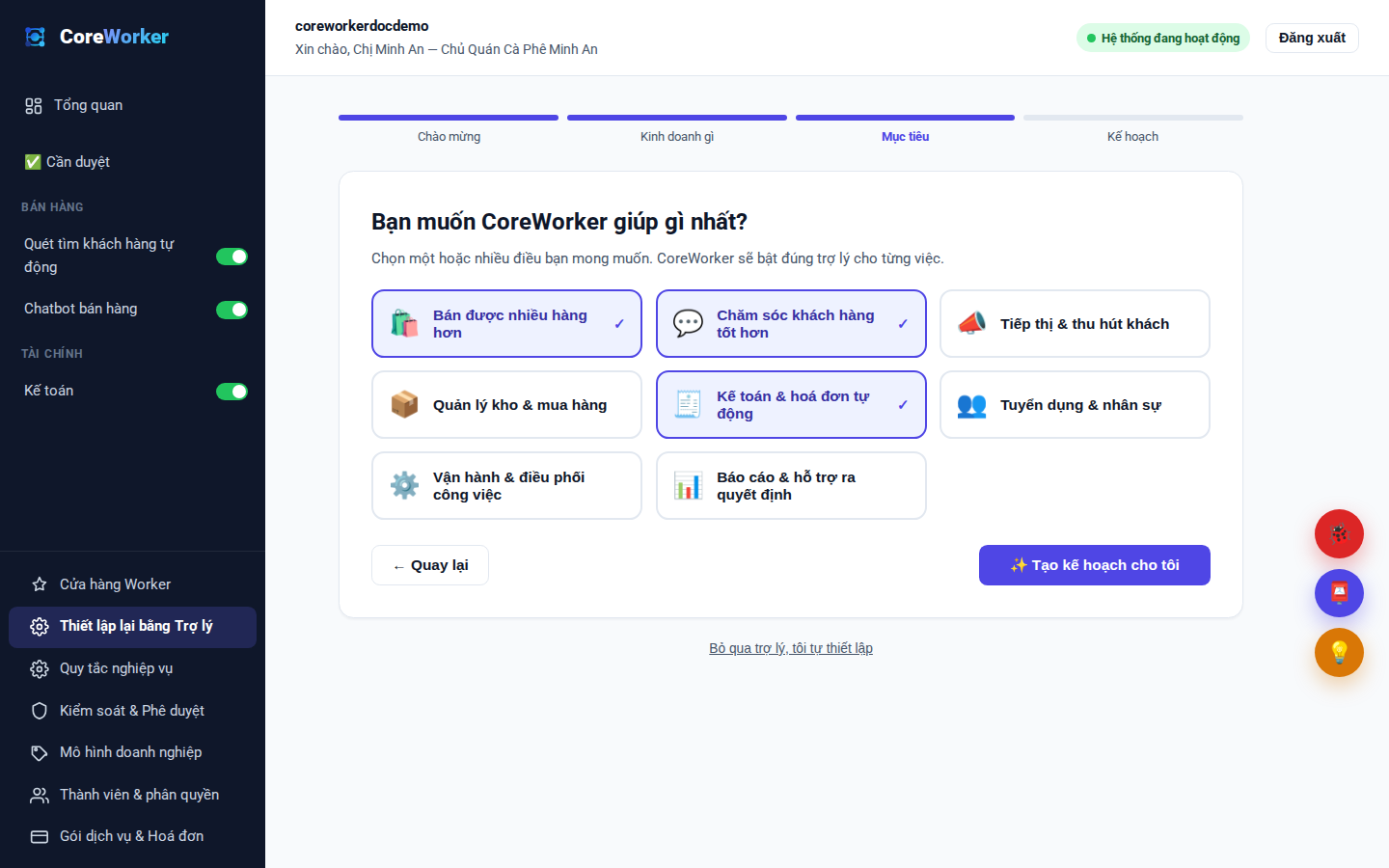Select Quản lý kho & mua hàng goal
1389x868 pixels.
click(506, 405)
